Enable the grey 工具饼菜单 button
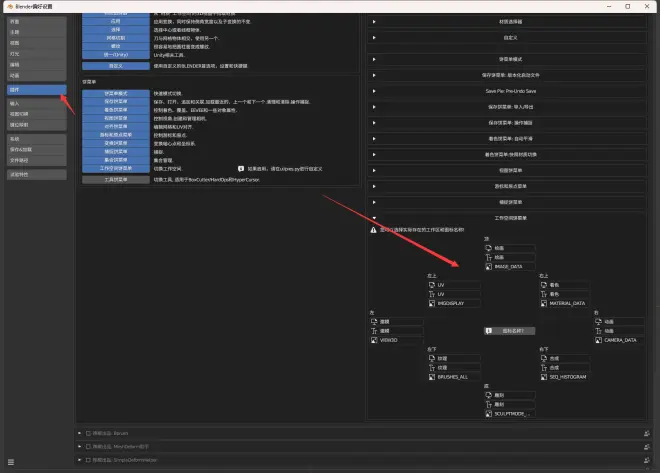The width and height of the screenshot is (660, 473). [116, 180]
